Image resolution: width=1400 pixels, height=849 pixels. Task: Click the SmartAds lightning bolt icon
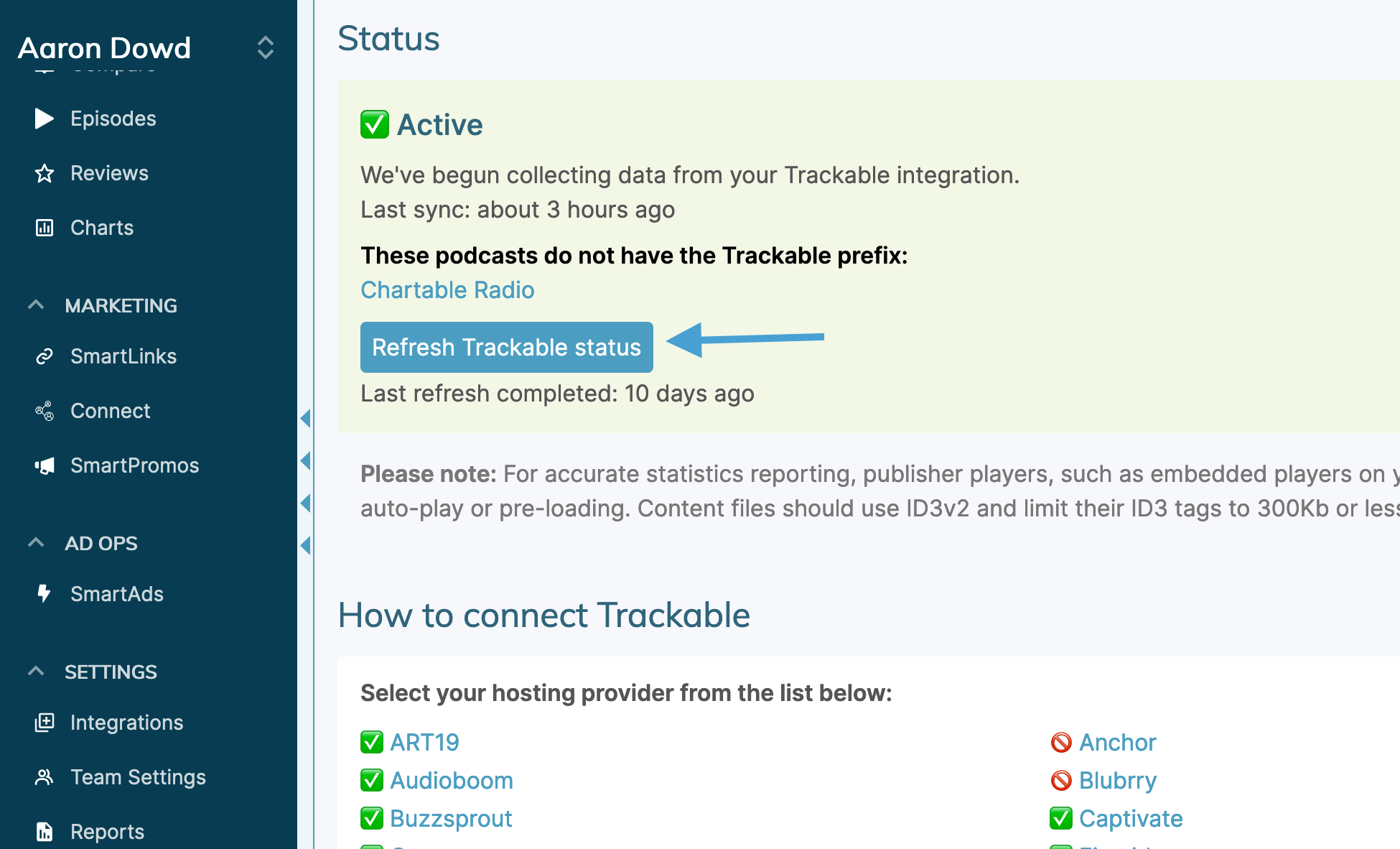coord(44,593)
